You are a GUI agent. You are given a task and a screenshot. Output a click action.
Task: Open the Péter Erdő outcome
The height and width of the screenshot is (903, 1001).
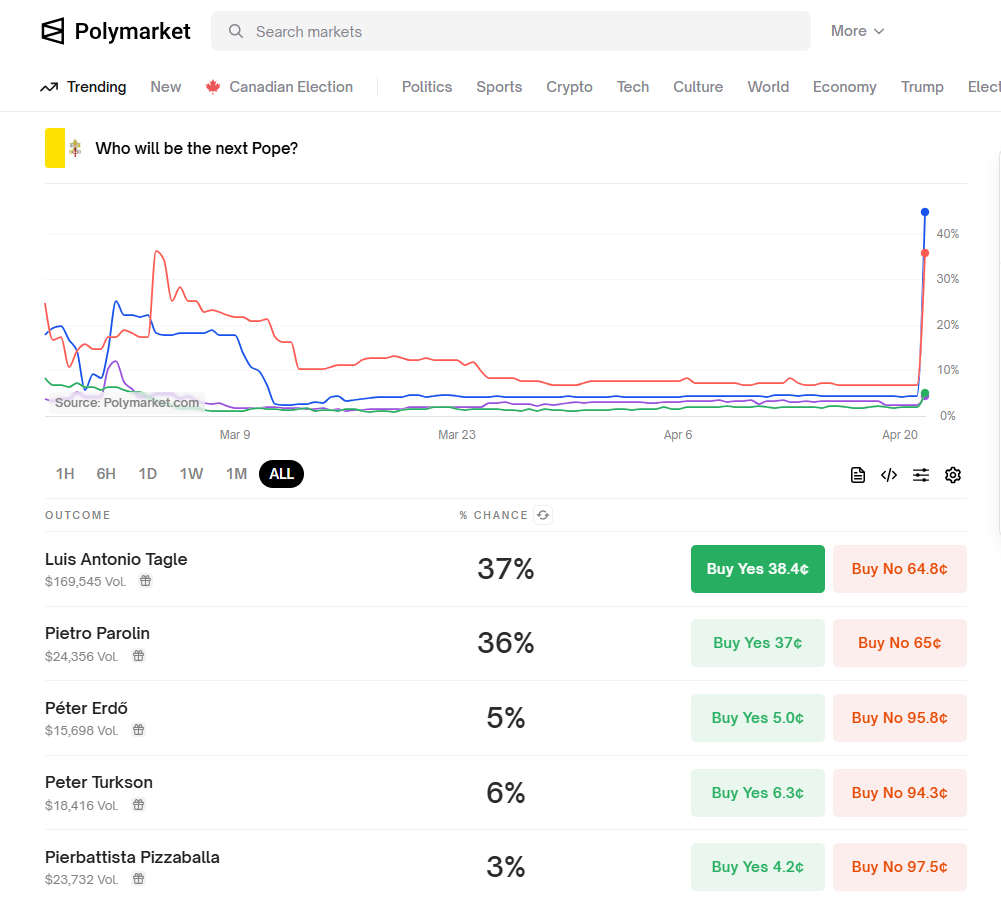(86, 708)
